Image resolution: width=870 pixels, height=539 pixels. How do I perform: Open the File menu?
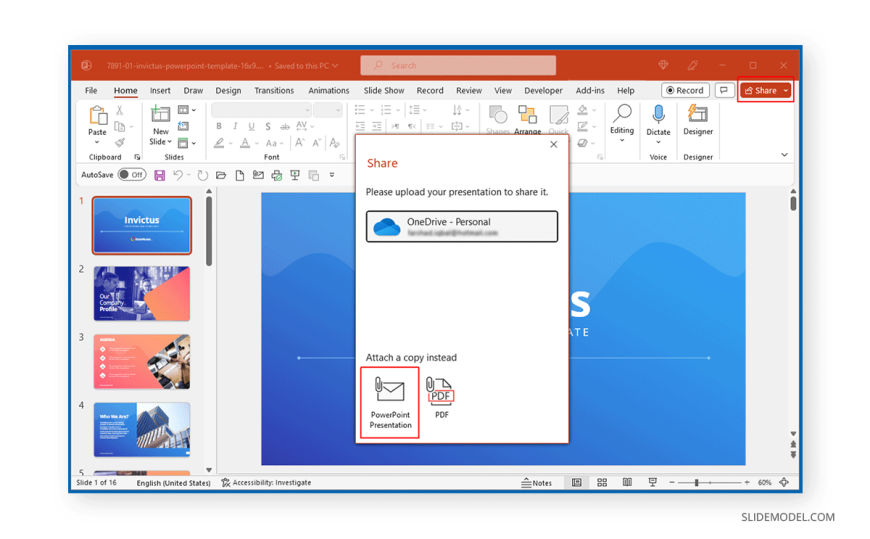[91, 90]
